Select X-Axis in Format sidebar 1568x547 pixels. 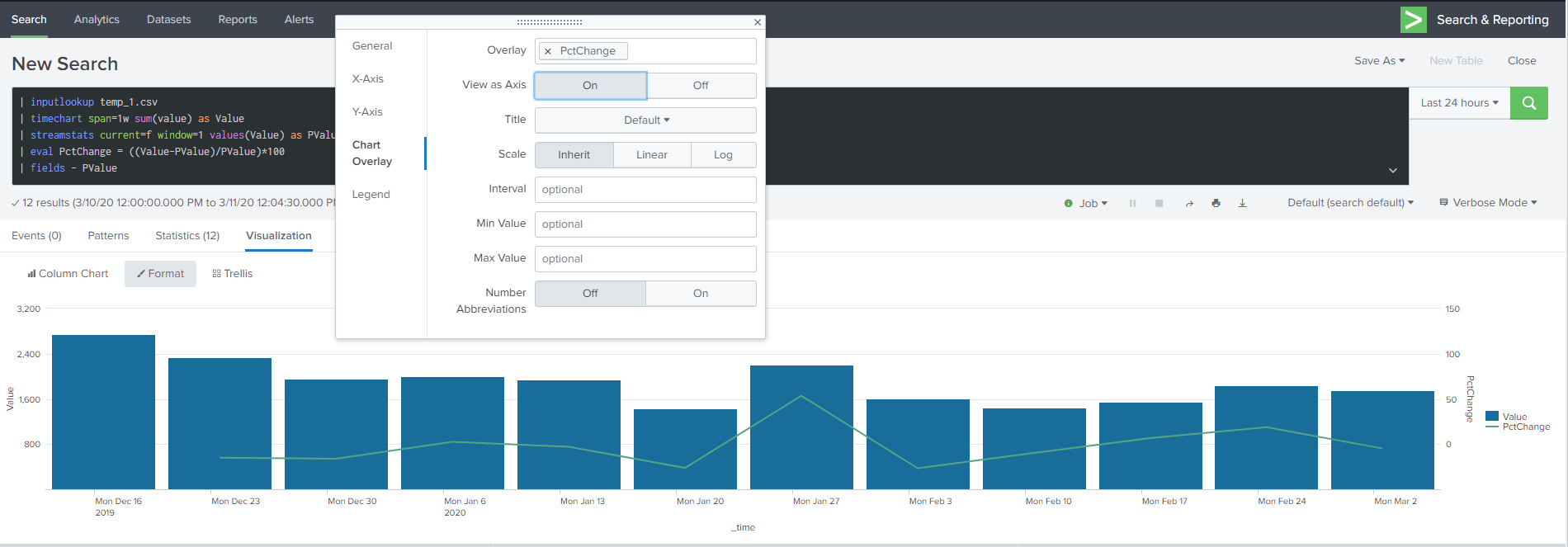click(368, 79)
